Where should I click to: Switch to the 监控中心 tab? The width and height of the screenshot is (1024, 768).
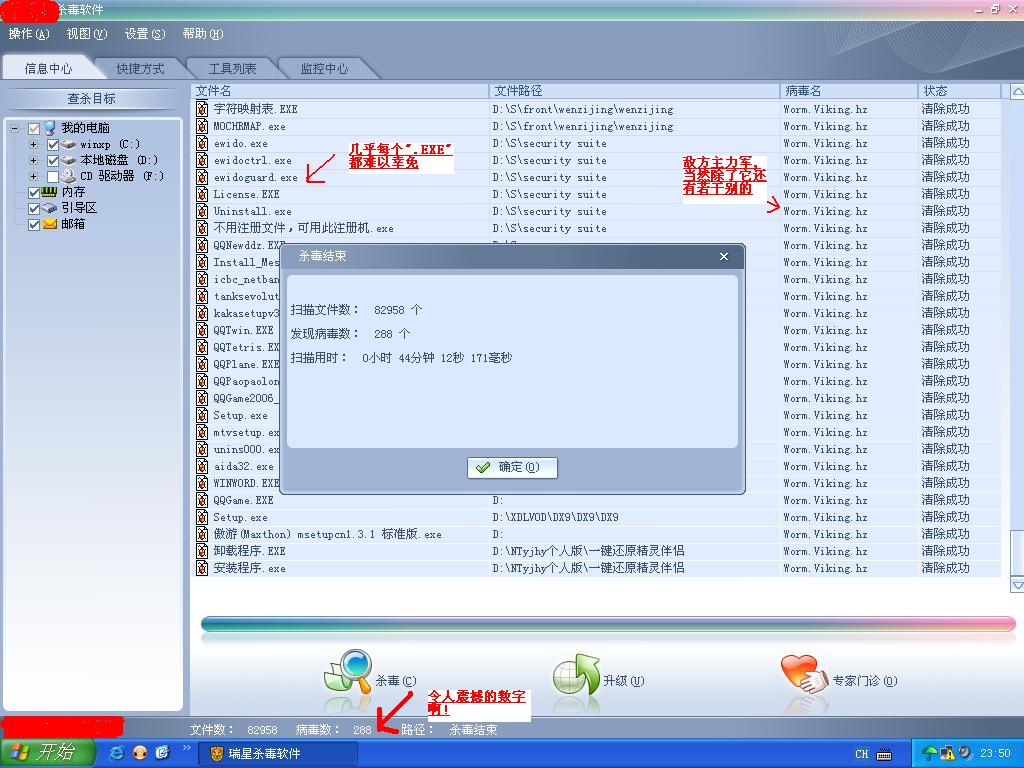click(325, 68)
